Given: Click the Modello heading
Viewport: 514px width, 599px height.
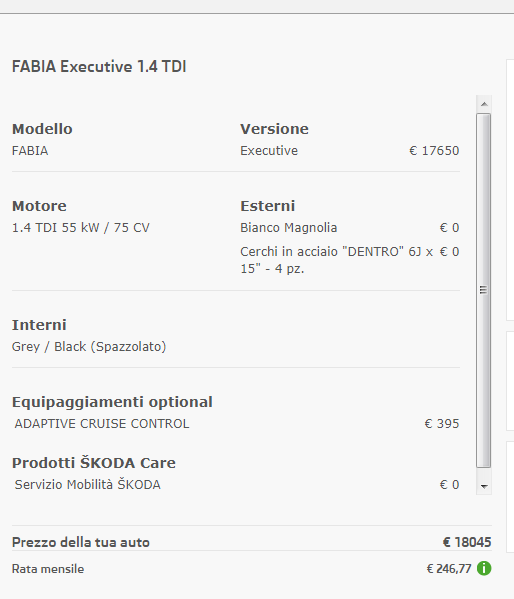Looking at the screenshot, I should click(42, 129).
